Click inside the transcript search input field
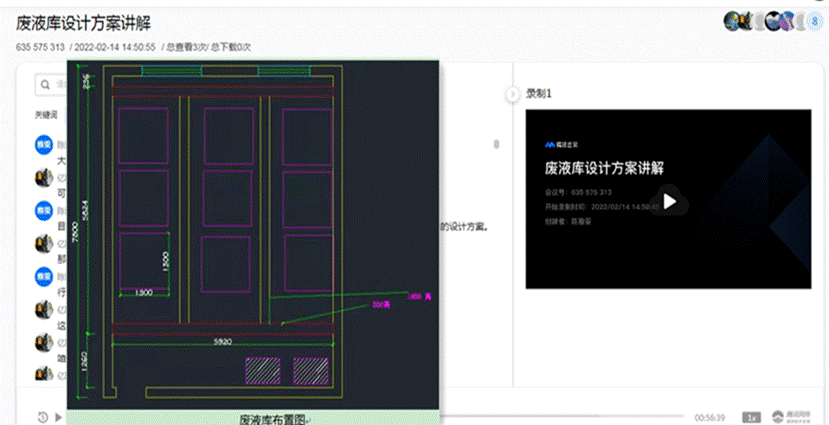The height and width of the screenshot is (425, 829). (x=60, y=85)
